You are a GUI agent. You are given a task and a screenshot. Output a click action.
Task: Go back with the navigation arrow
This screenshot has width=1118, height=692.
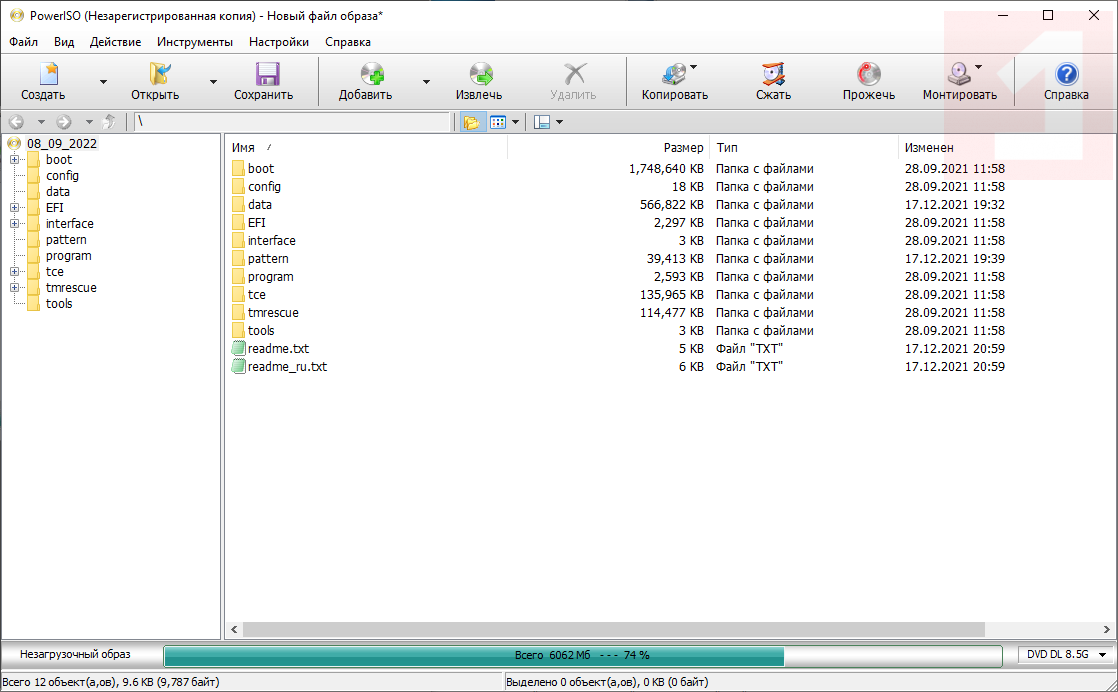[16, 122]
